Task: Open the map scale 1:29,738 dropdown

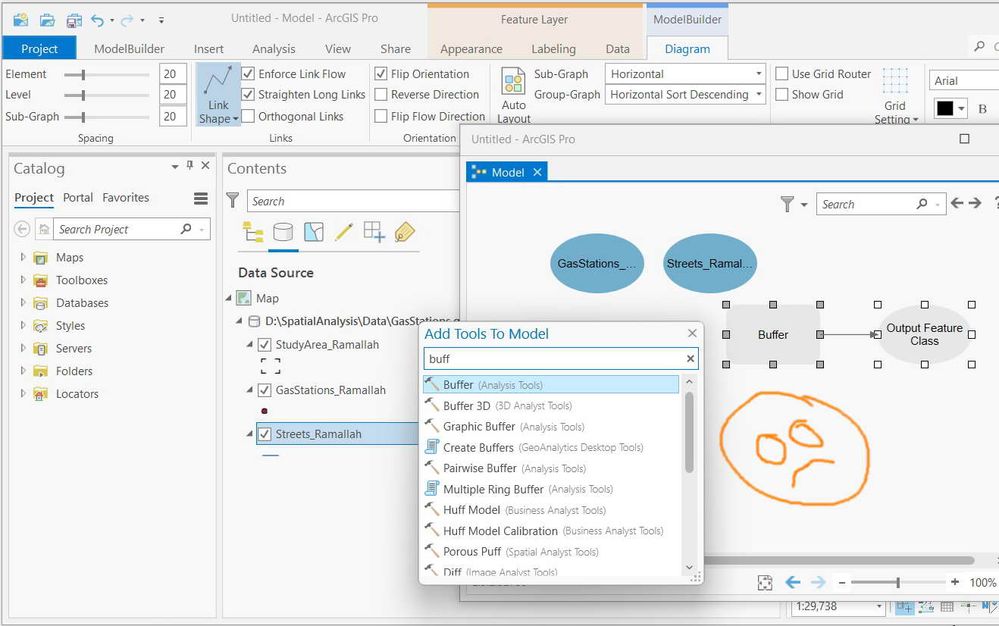Action: coord(879,607)
